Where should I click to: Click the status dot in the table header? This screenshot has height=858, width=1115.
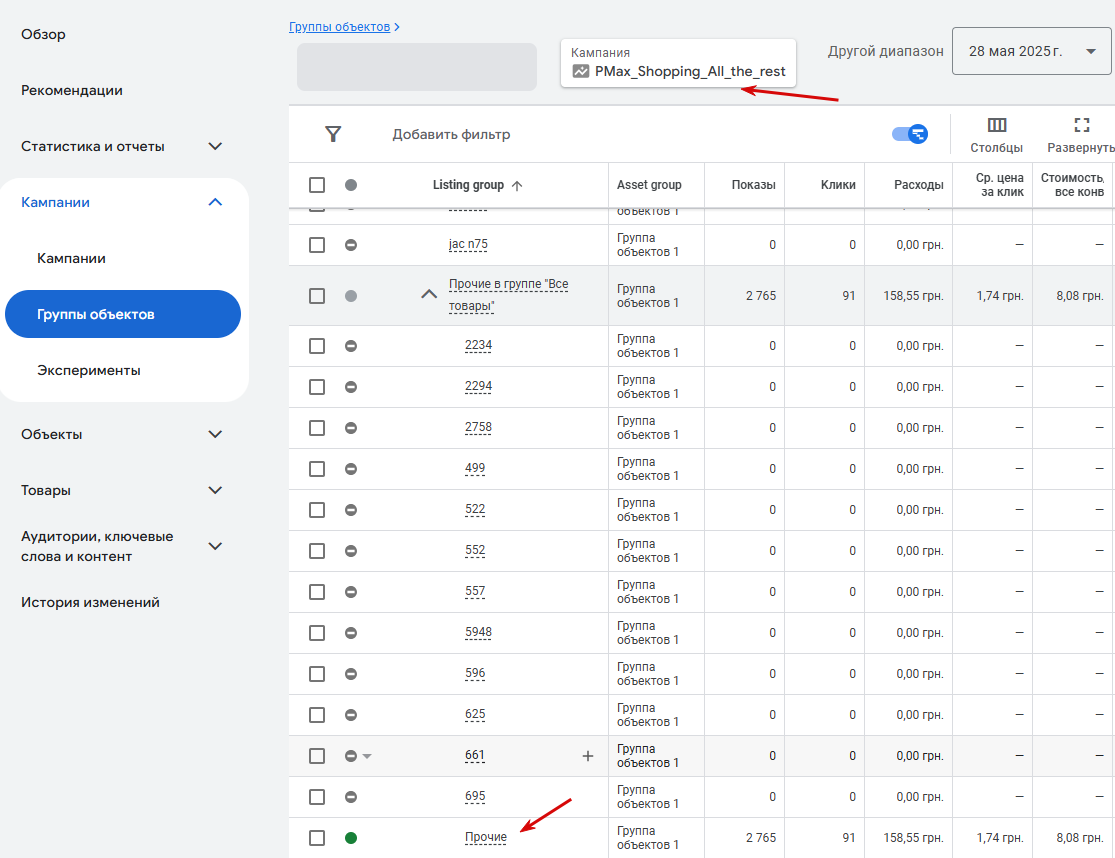[351, 185]
